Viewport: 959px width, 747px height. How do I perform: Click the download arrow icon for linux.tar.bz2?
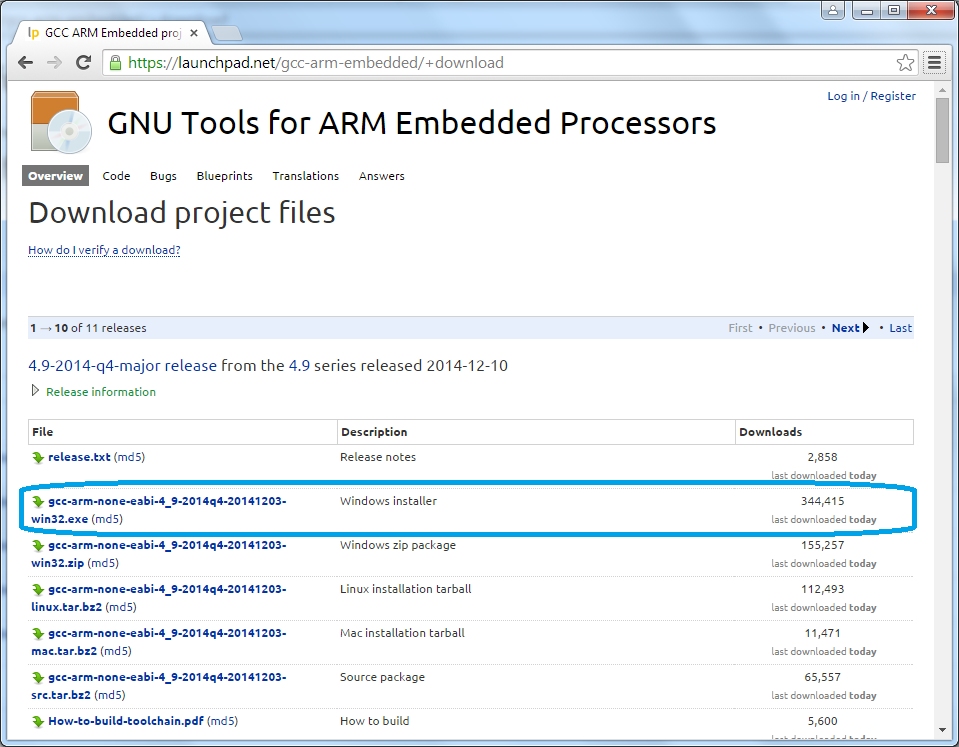(38, 590)
